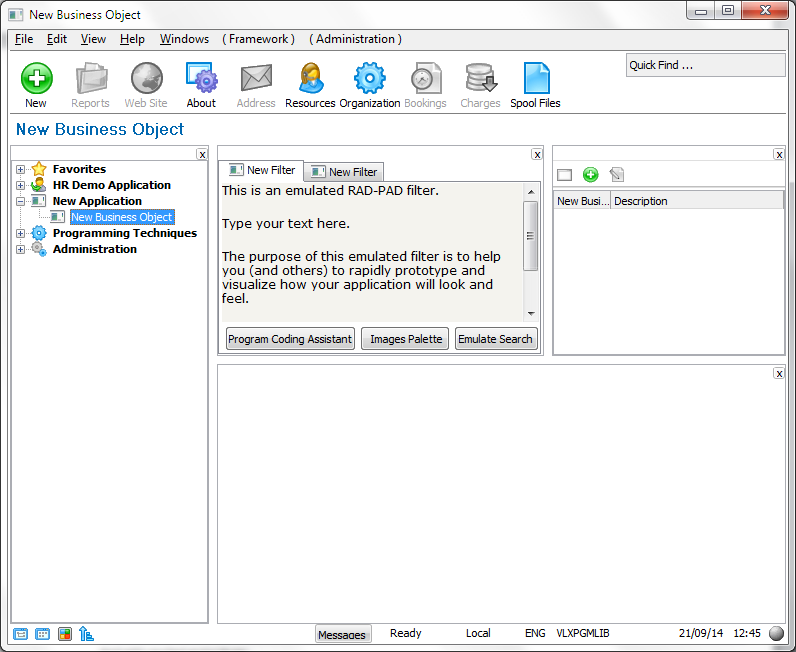Switch to the first New Filter tab
Viewport: 796px width, 652px height.
pos(261,171)
